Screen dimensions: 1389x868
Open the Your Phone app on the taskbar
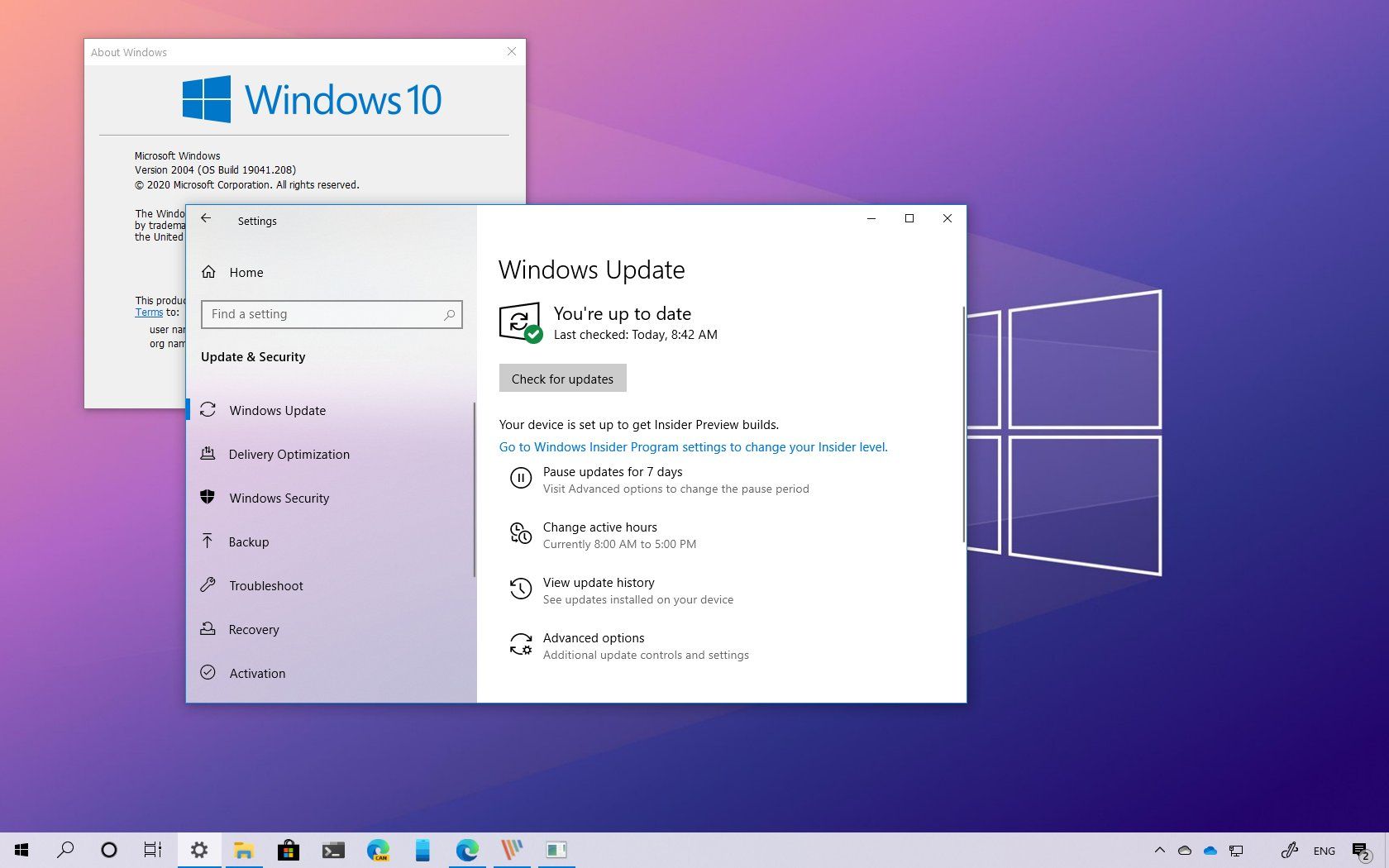coord(422,850)
